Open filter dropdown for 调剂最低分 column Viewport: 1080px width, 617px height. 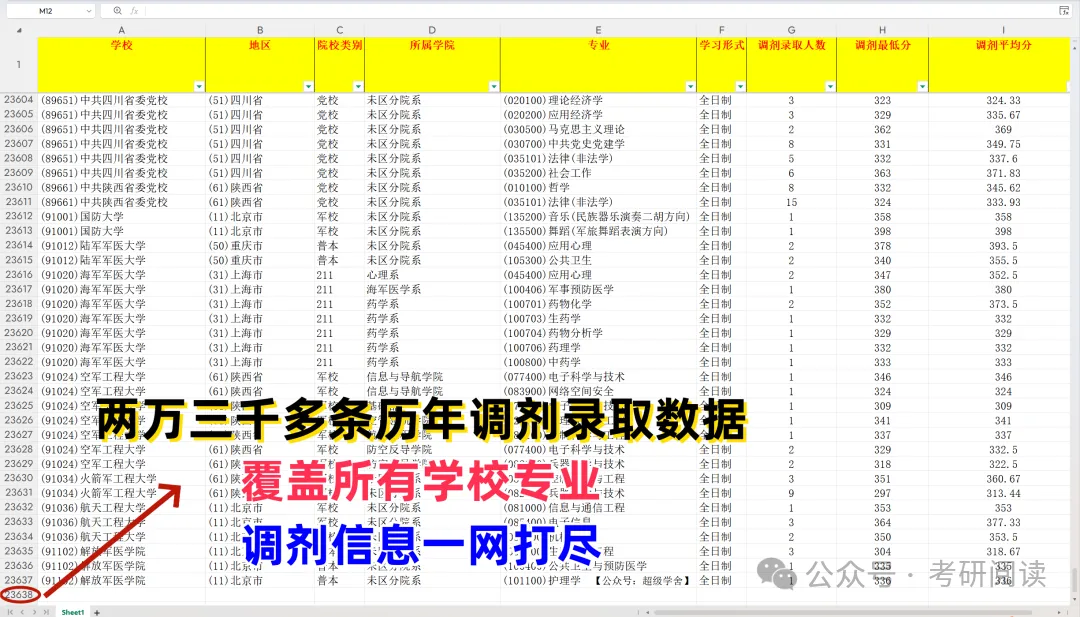click(x=922, y=86)
